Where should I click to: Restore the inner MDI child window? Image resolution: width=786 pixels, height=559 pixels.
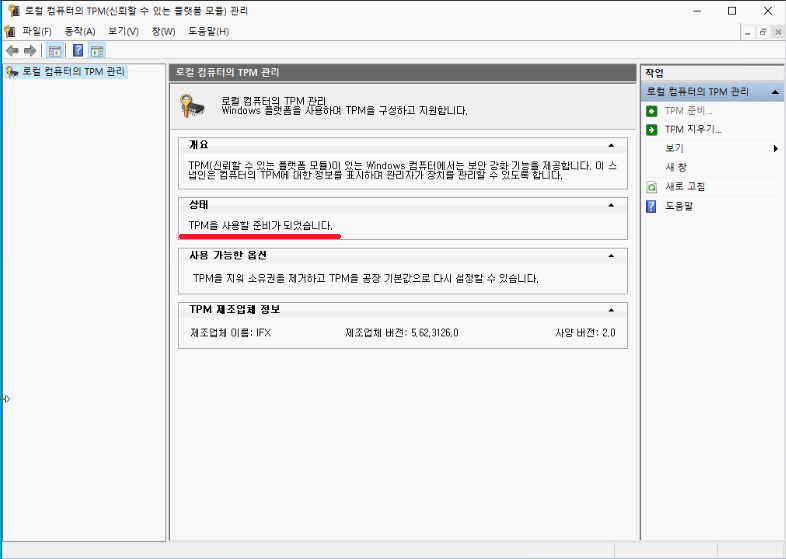coord(763,32)
